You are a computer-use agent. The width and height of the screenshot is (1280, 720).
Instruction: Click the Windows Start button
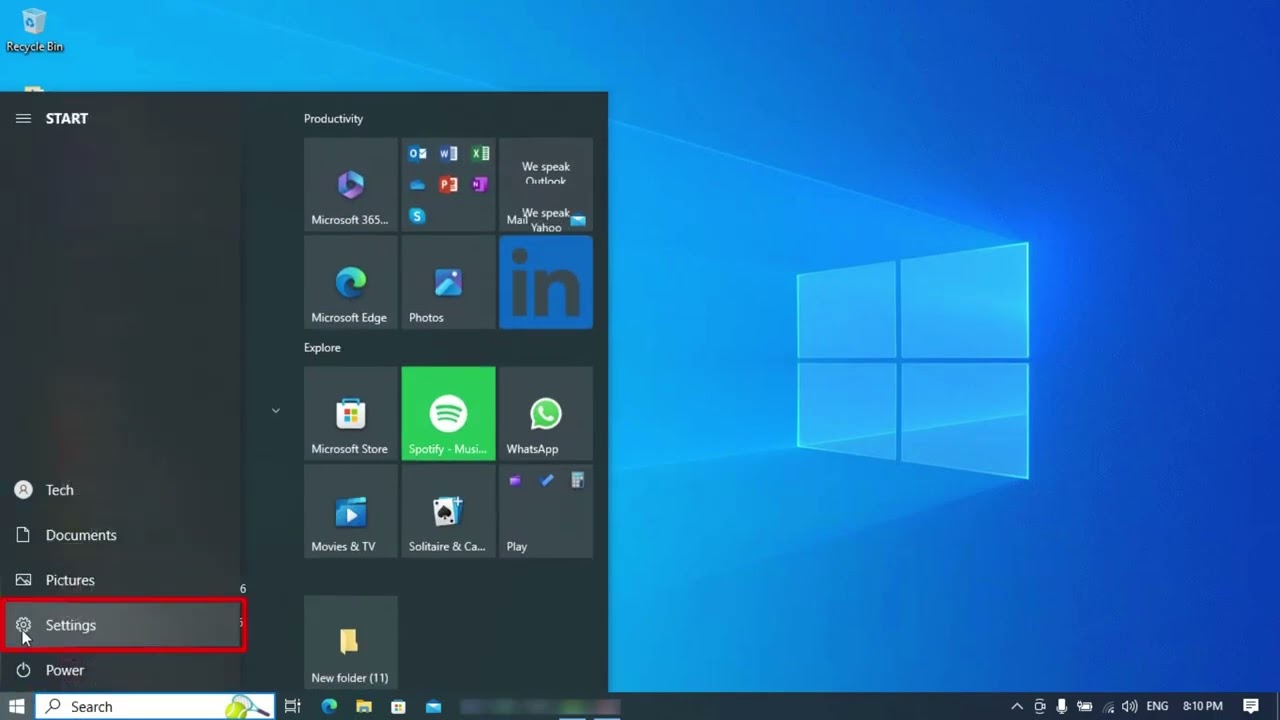click(16, 706)
